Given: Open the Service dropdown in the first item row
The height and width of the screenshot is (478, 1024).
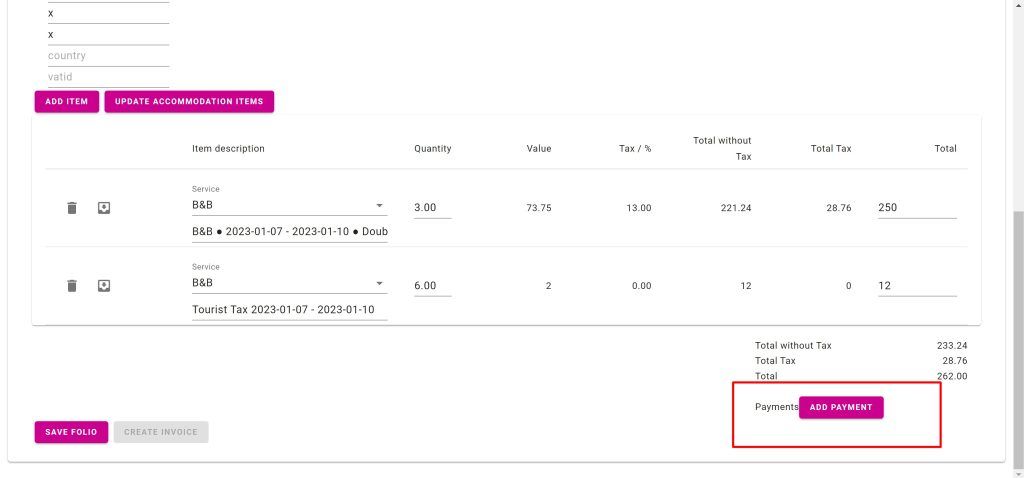Looking at the screenshot, I should pos(288,206).
